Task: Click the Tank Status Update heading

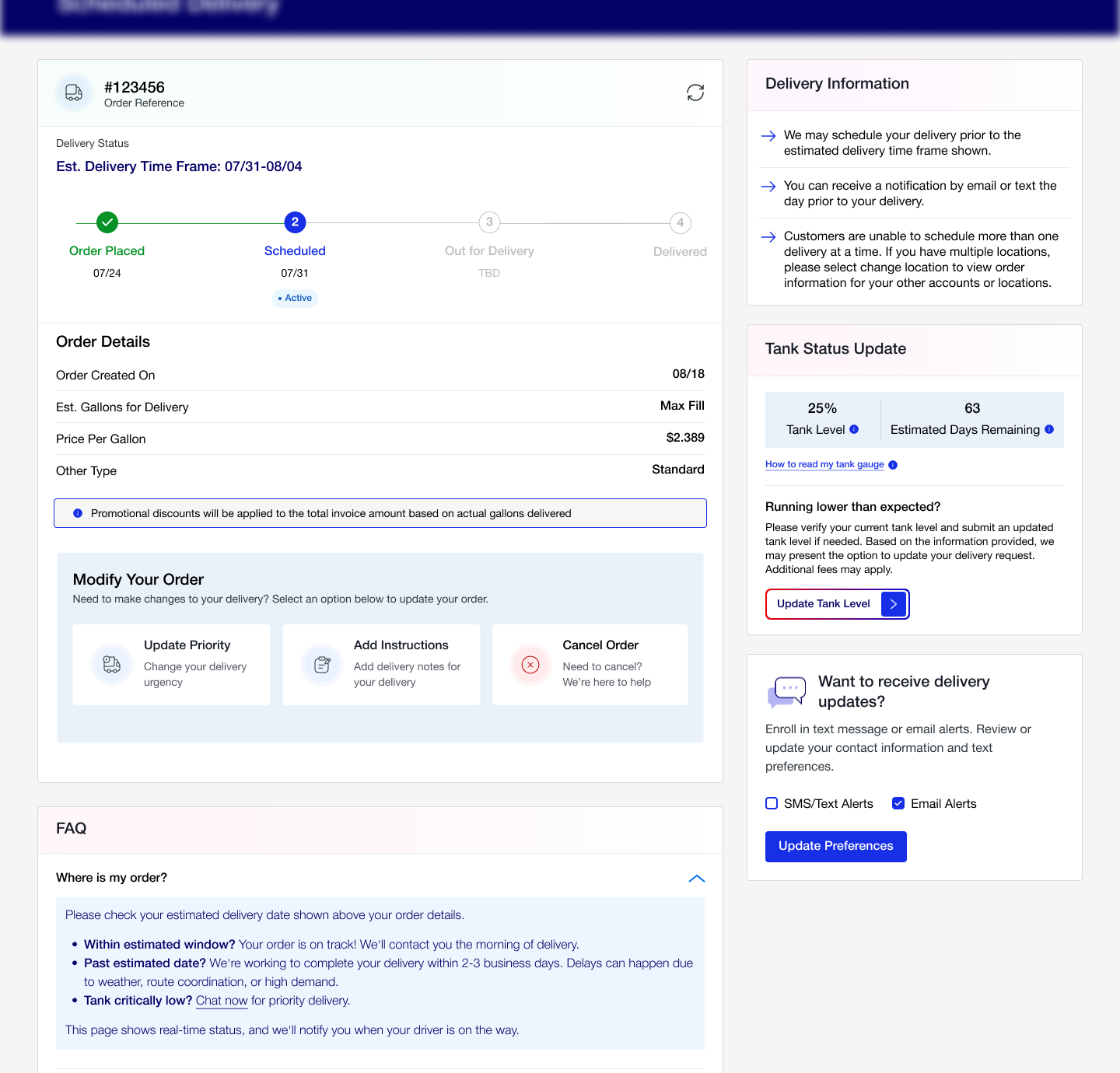Action: click(835, 348)
